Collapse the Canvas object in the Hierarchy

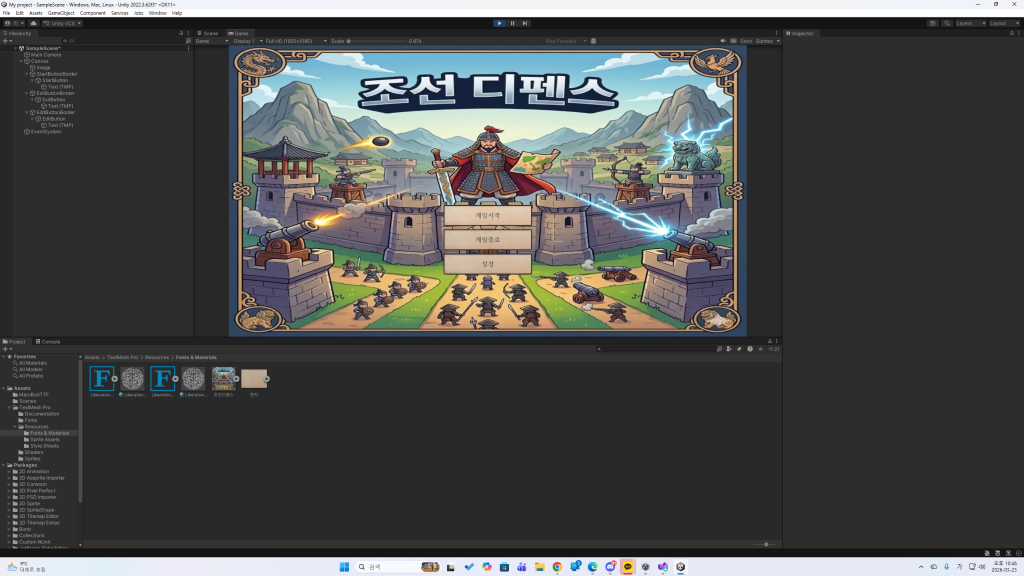pyautogui.click(x=21, y=61)
